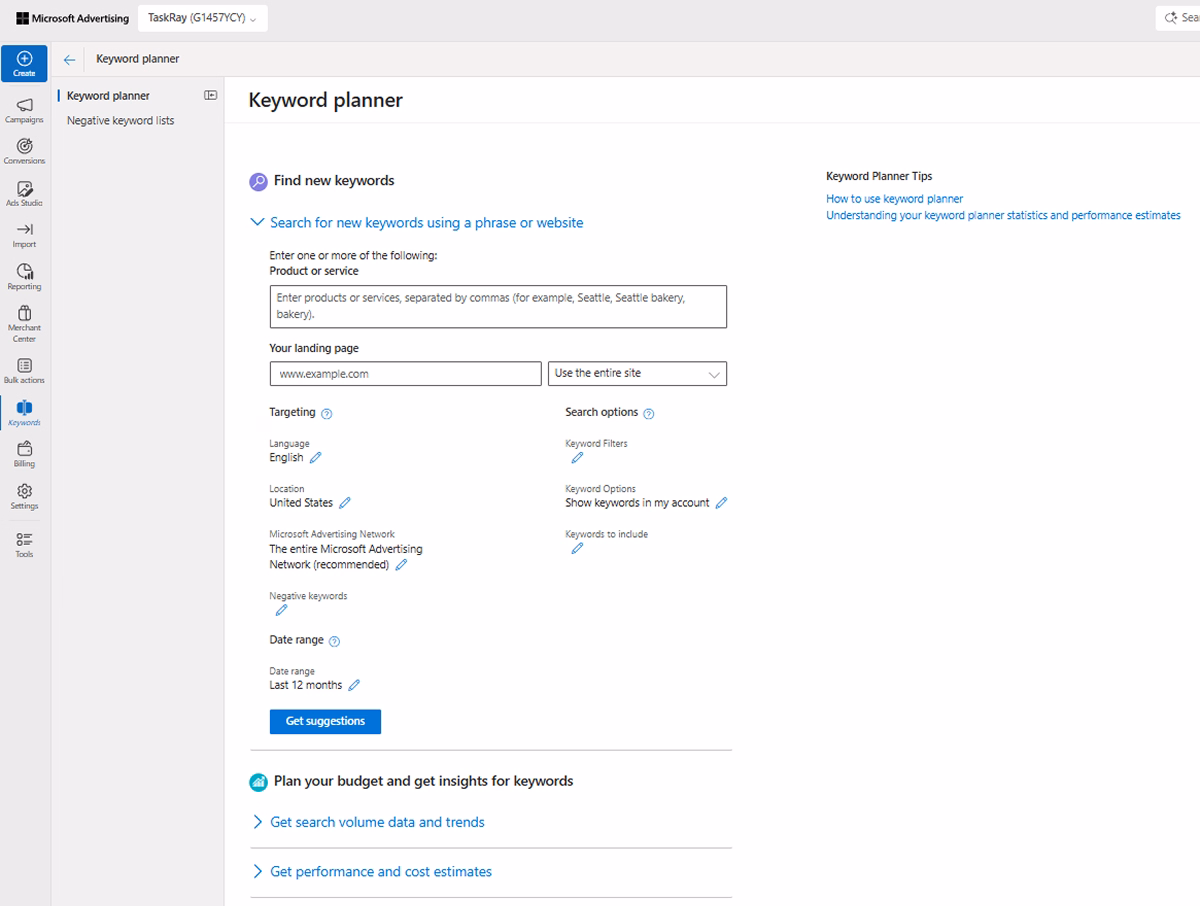Click the Get suggestions button
Screen dimensions: 1200x906
[325, 721]
